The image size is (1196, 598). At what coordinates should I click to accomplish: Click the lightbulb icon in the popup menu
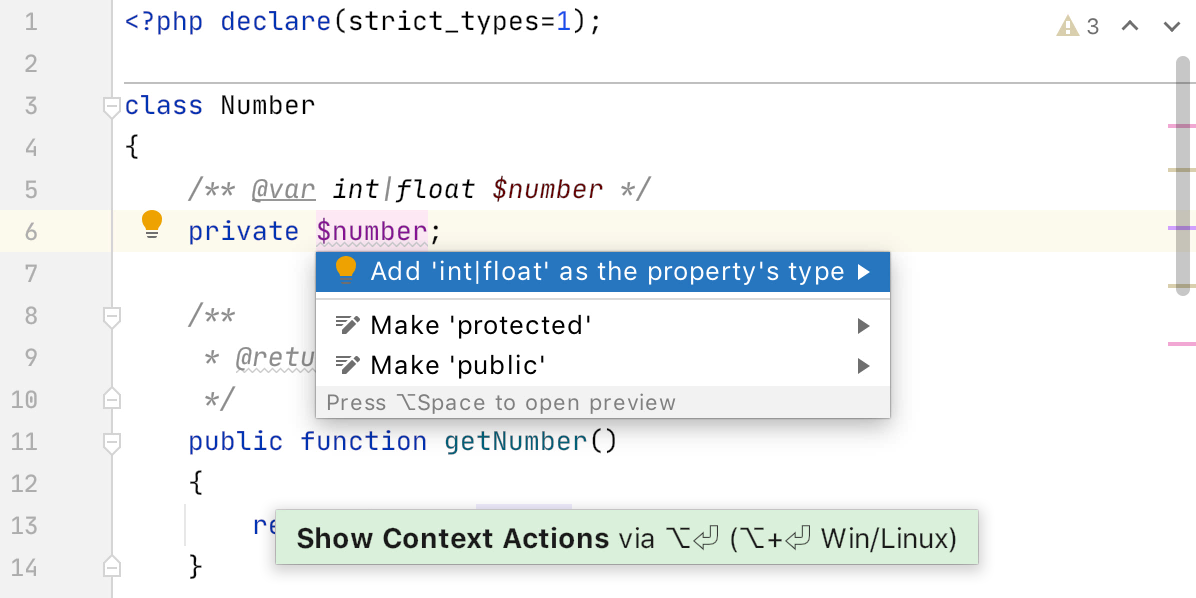pyautogui.click(x=346, y=270)
